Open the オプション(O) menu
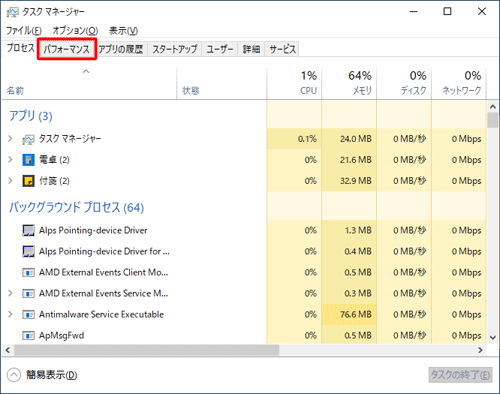Image resolution: width=500 pixels, height=394 pixels. click(x=75, y=31)
